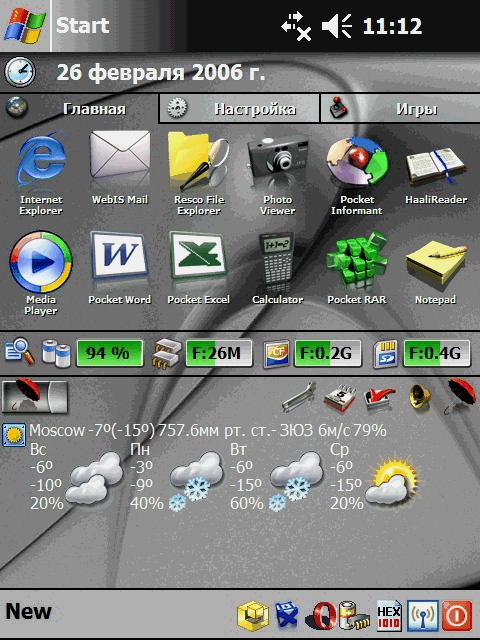Switch to the Игры tab
This screenshot has height=640, width=480.
pos(401,109)
